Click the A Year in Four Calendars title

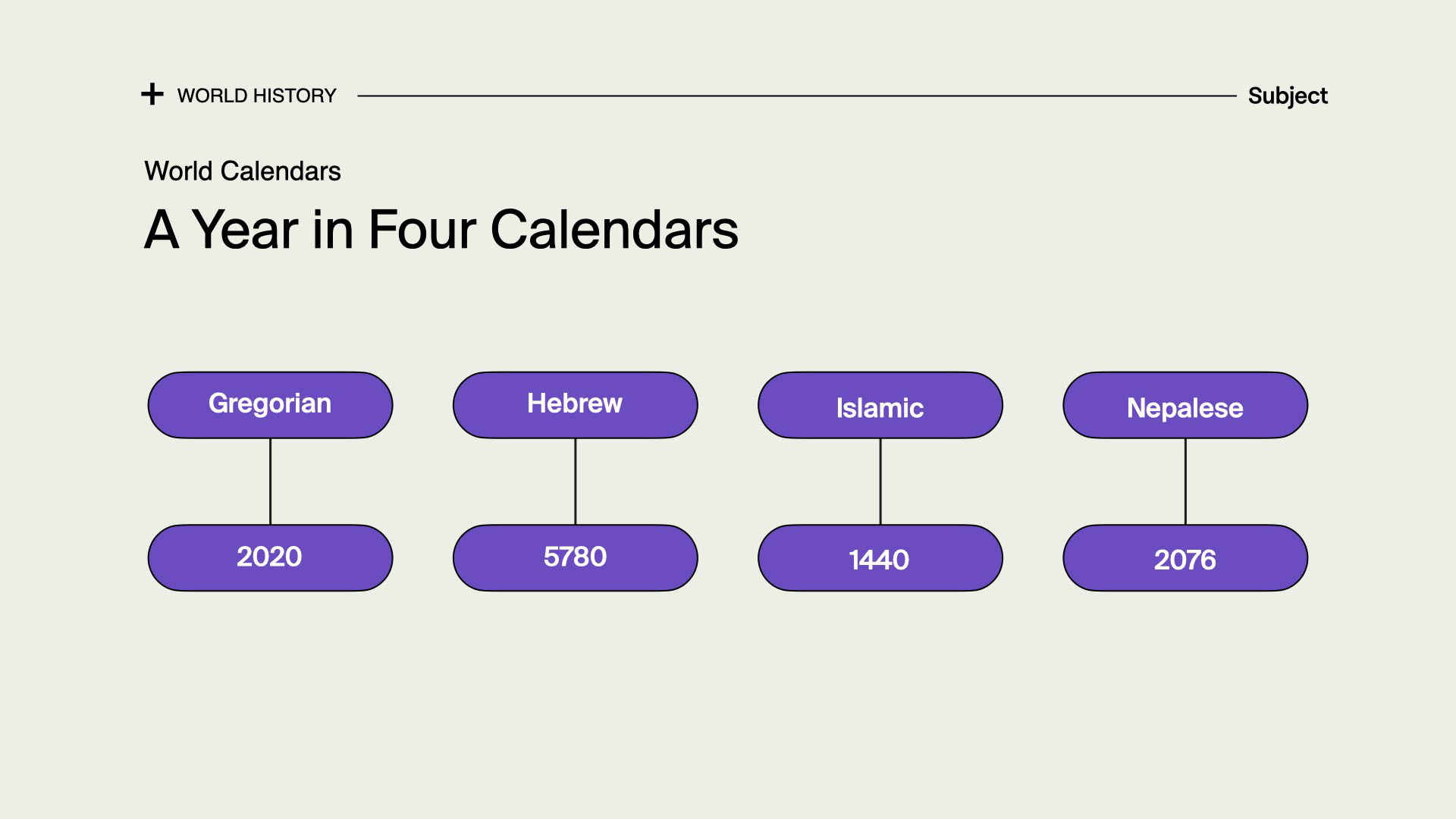click(441, 229)
